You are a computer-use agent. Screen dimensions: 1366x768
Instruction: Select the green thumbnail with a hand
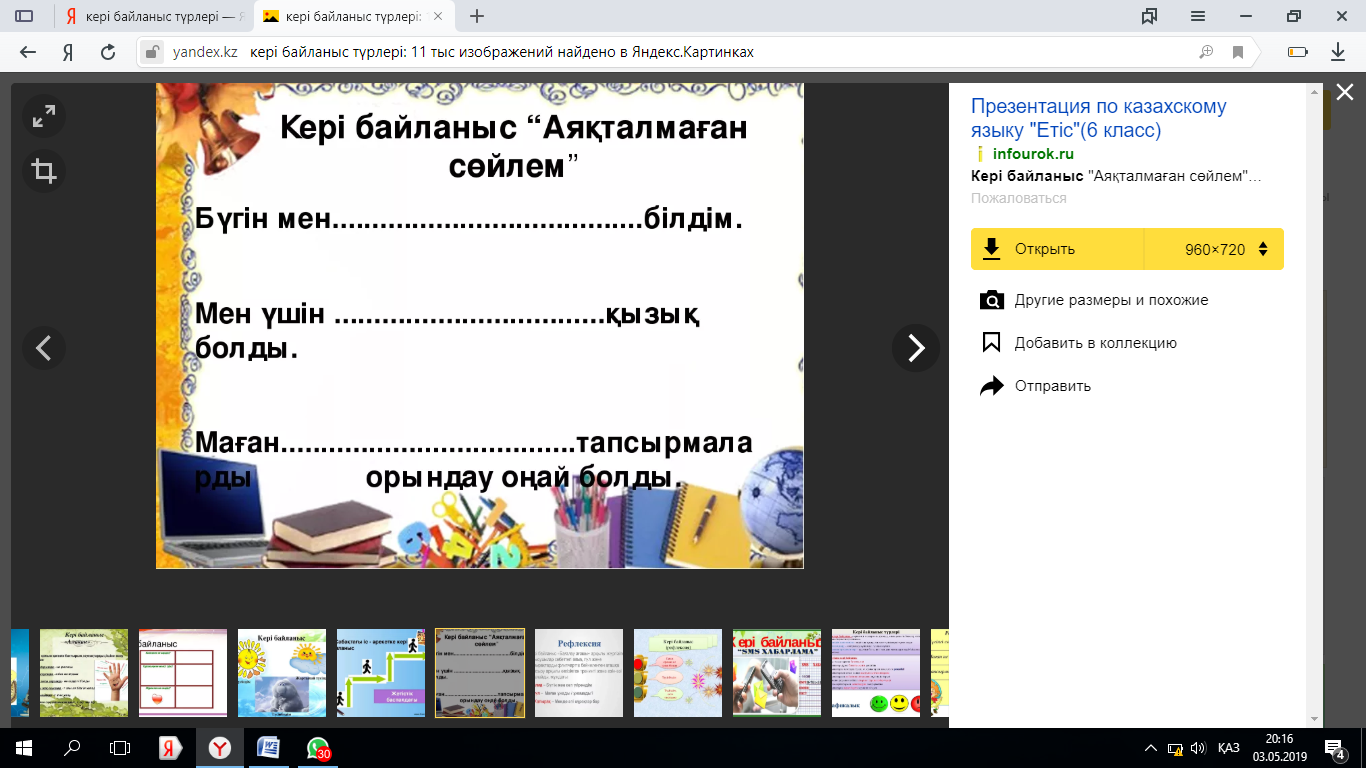tap(84, 672)
